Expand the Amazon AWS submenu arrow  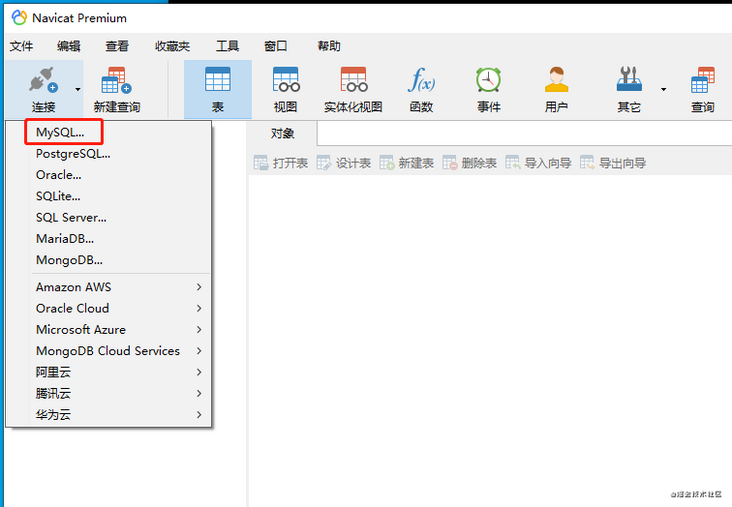click(199, 287)
